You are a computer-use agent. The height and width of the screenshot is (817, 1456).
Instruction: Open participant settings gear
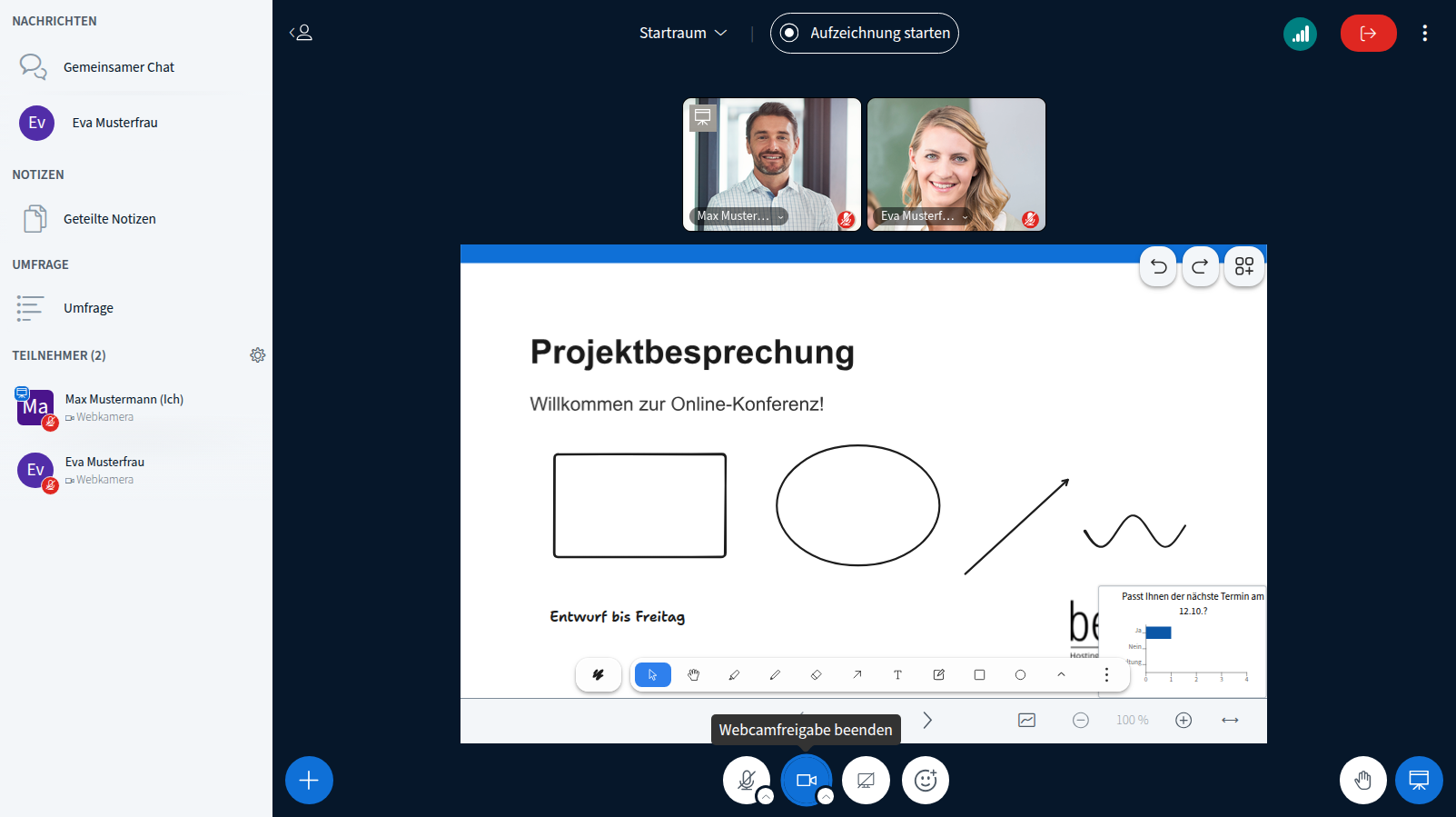[x=258, y=355]
